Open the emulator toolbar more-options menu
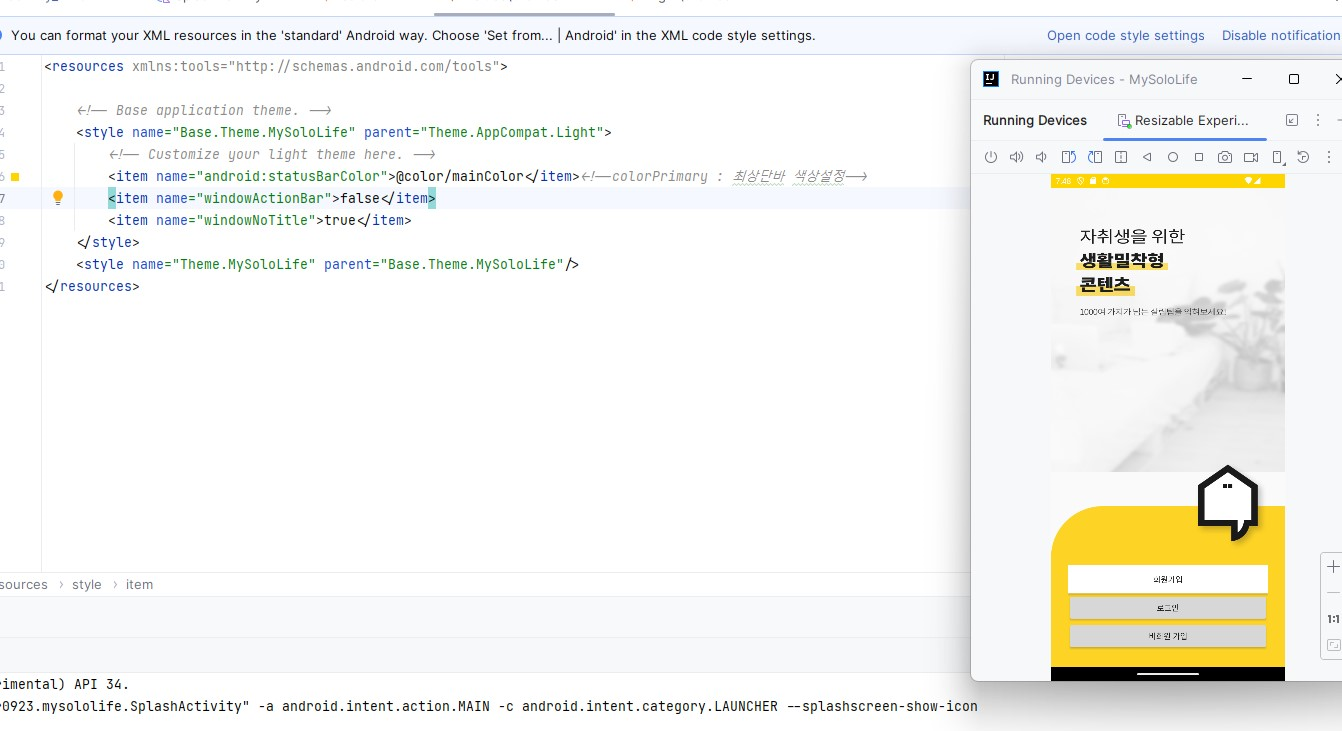Image resolution: width=1342 pixels, height=731 pixels. pyautogui.click(x=1329, y=157)
